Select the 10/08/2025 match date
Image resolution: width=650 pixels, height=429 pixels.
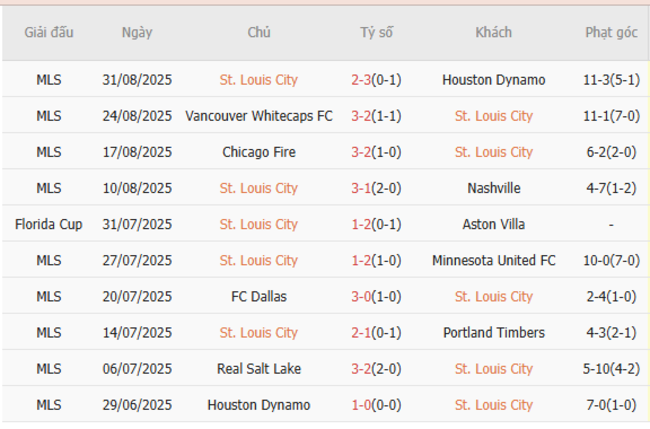coord(137,188)
